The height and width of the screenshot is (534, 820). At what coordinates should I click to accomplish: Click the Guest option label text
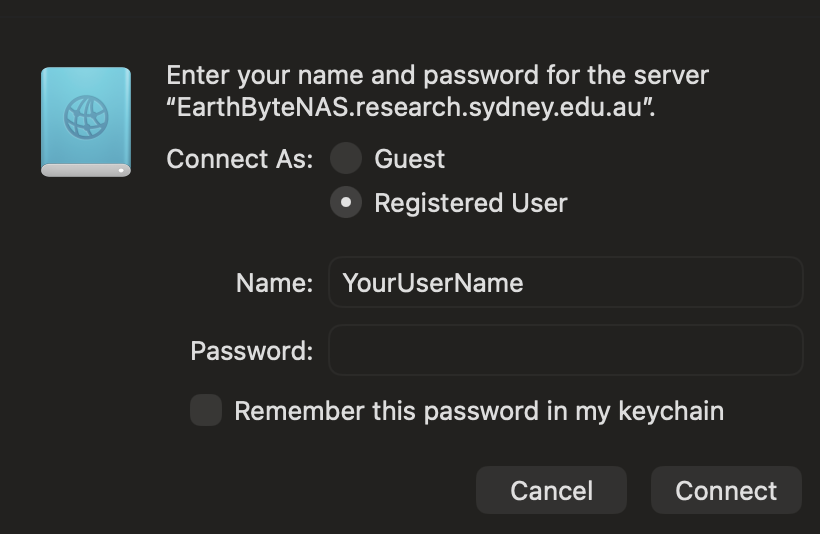[x=409, y=159]
